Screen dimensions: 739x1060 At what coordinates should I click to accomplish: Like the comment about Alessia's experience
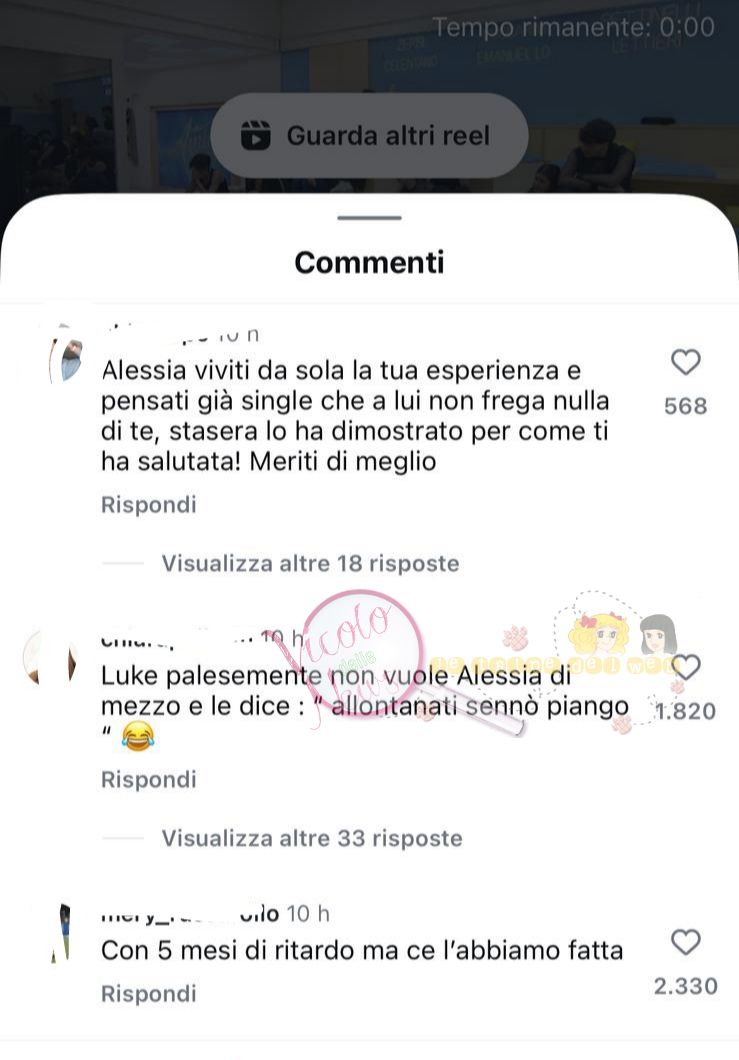click(x=685, y=362)
